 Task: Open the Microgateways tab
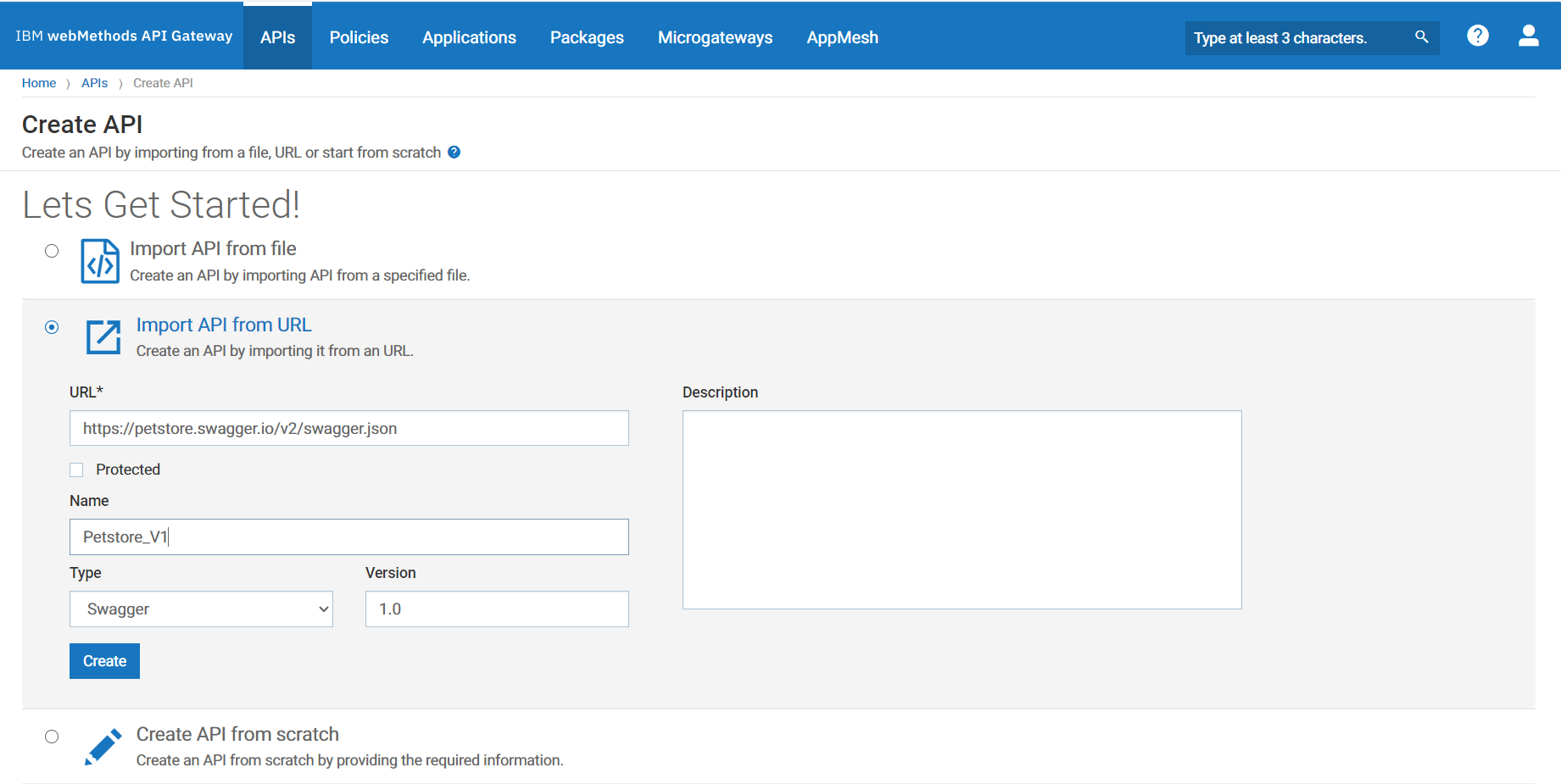click(x=715, y=37)
